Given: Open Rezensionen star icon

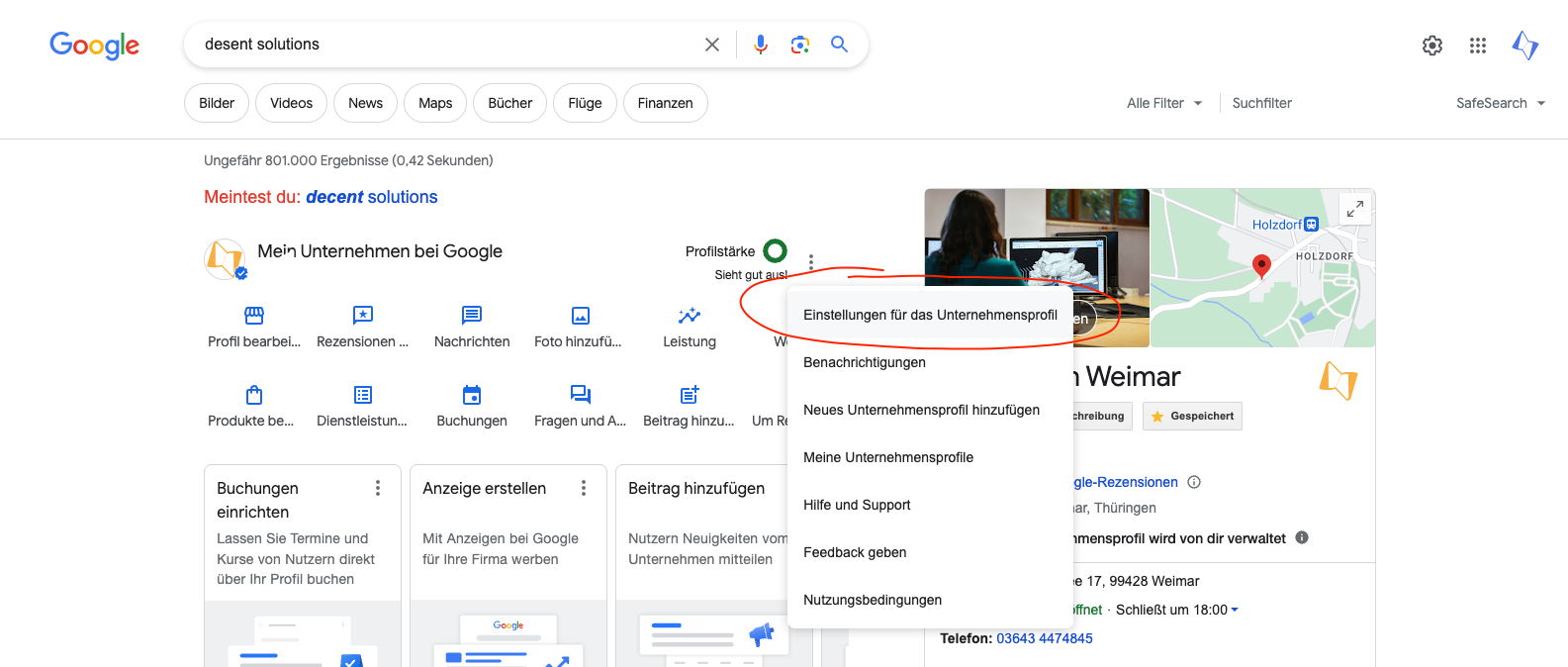Looking at the screenshot, I should [362, 316].
